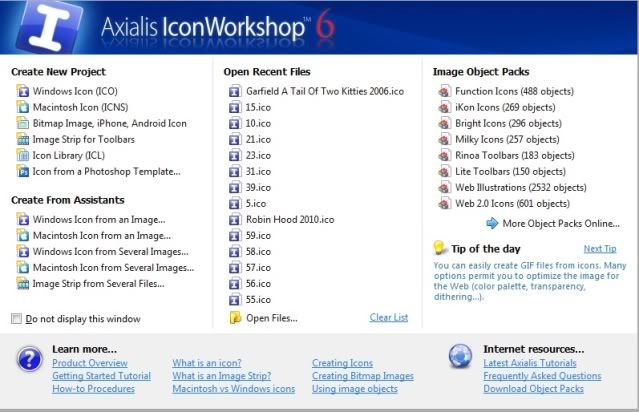This screenshot has height=412, width=639.
Task: Open More Object Packs Online
Action: 561,223
